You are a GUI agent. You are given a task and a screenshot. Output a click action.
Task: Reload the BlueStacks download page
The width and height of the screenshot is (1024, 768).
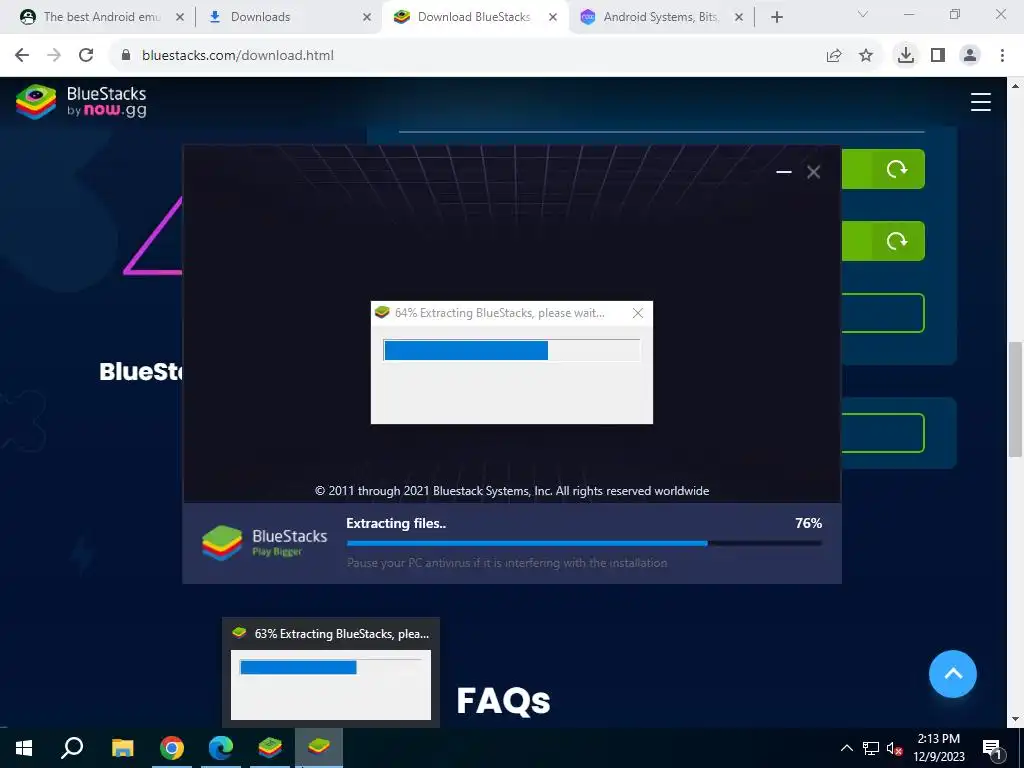coord(86,56)
